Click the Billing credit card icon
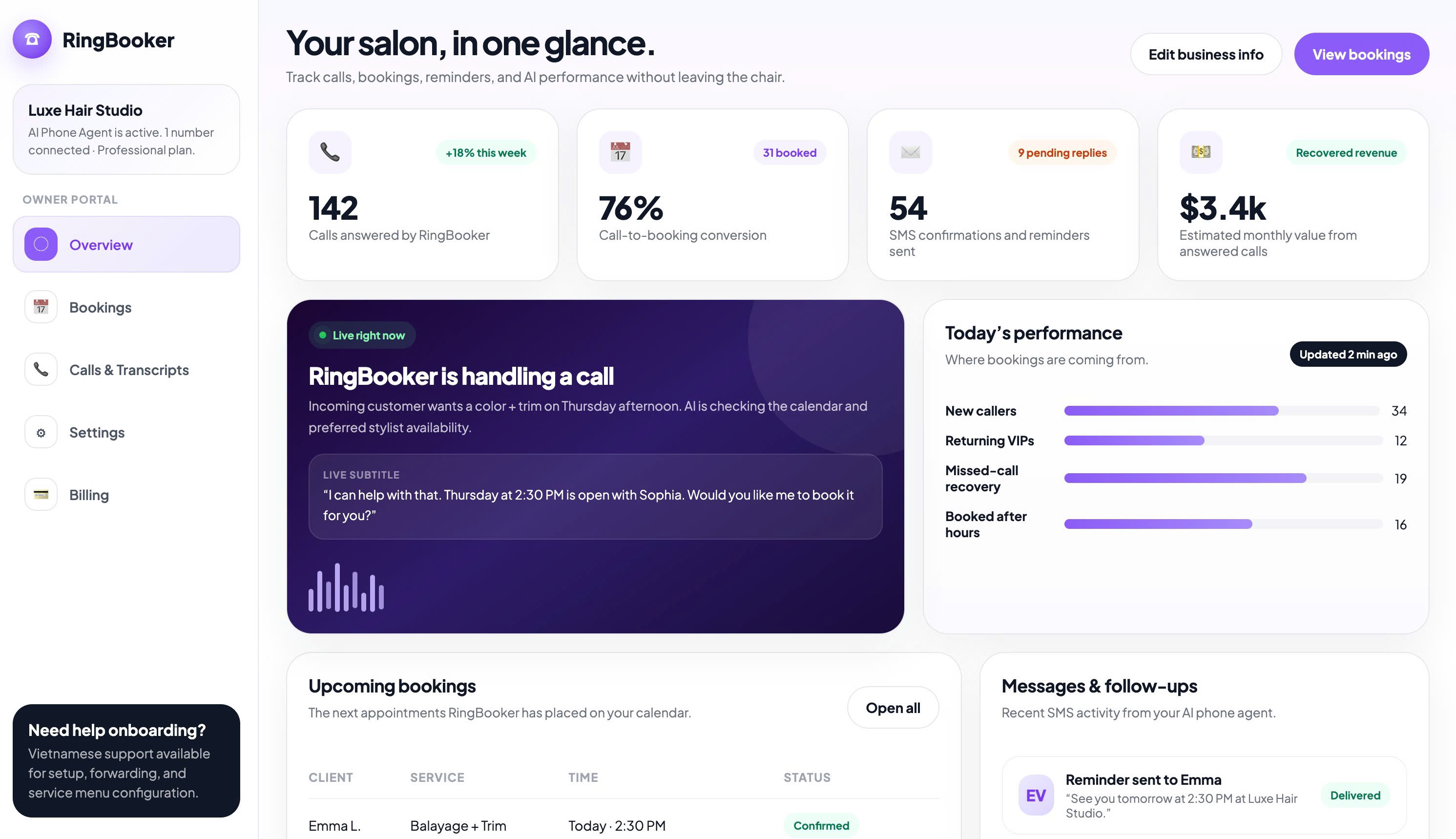 pos(41,494)
